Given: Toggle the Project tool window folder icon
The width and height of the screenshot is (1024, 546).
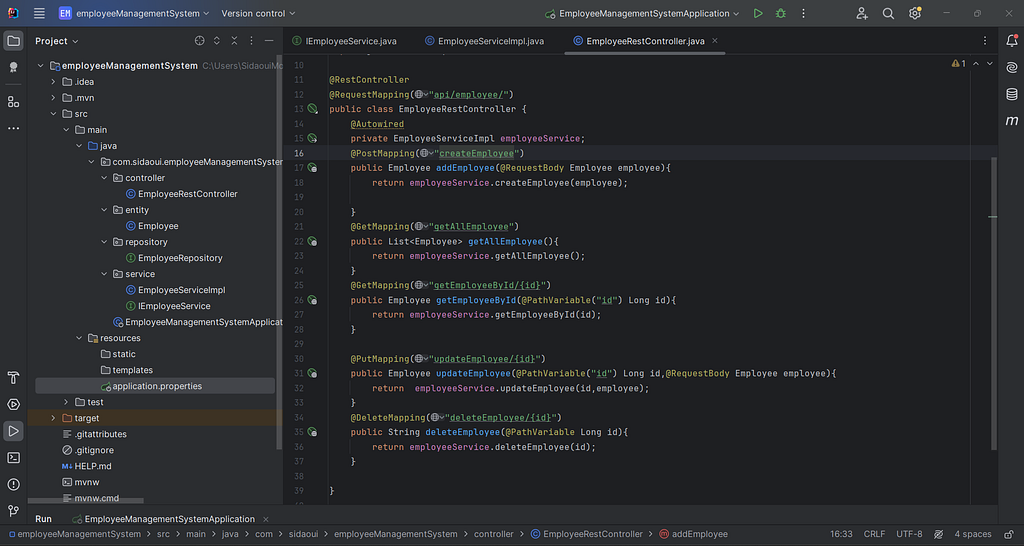Looking at the screenshot, I should (13, 41).
